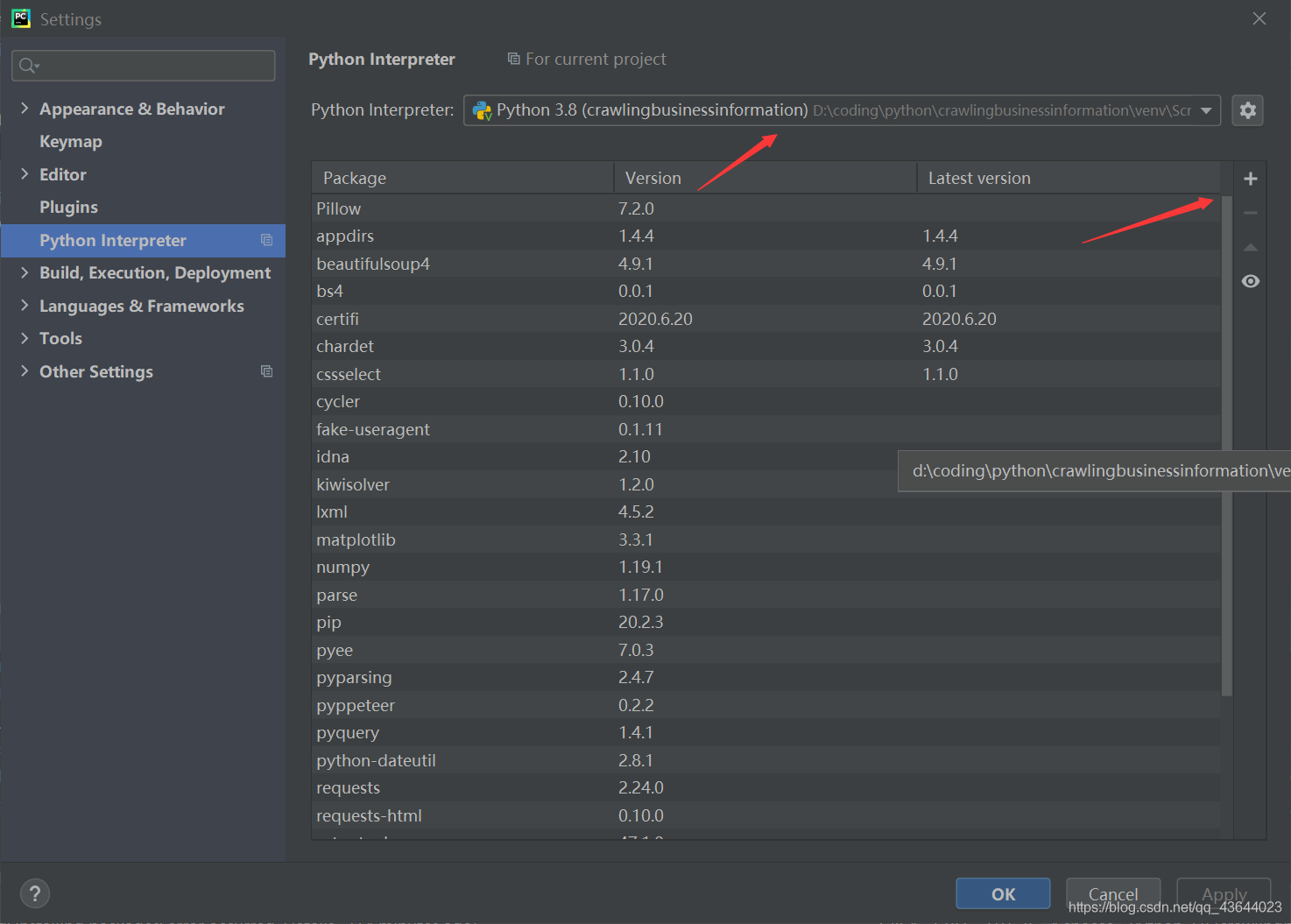Click the magnifier icon in the settings search

tap(29, 66)
